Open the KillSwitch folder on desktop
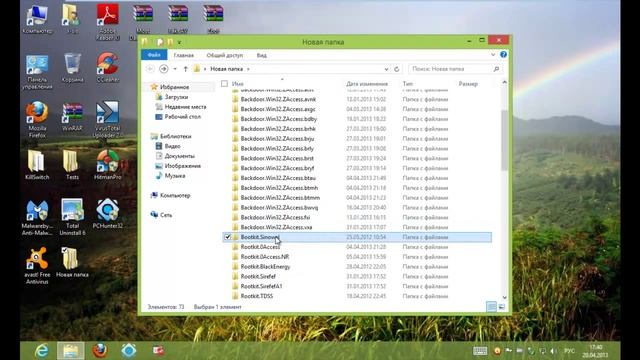This screenshot has width=640, height=360. [37, 165]
